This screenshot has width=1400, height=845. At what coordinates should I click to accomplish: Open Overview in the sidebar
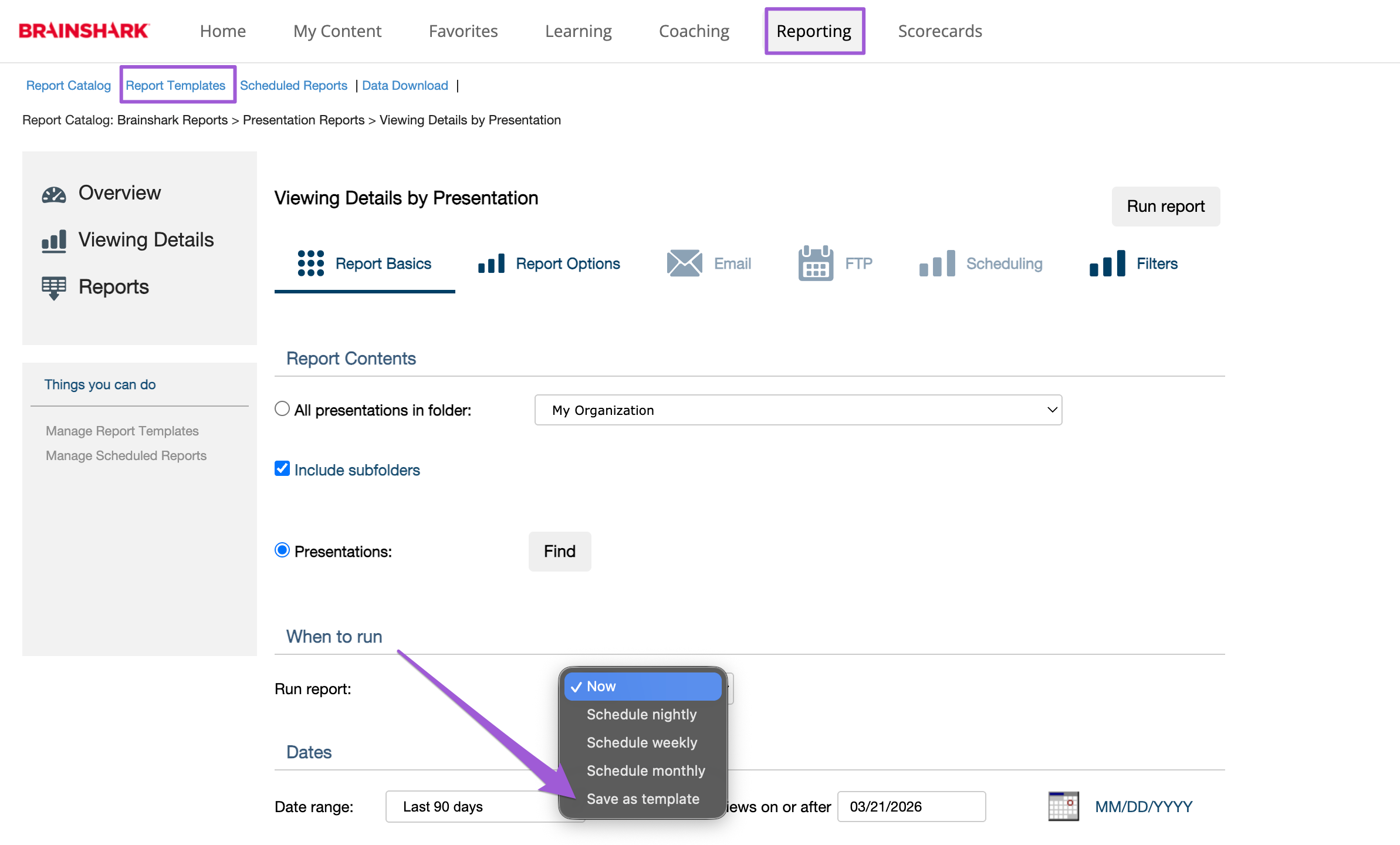[x=120, y=193]
